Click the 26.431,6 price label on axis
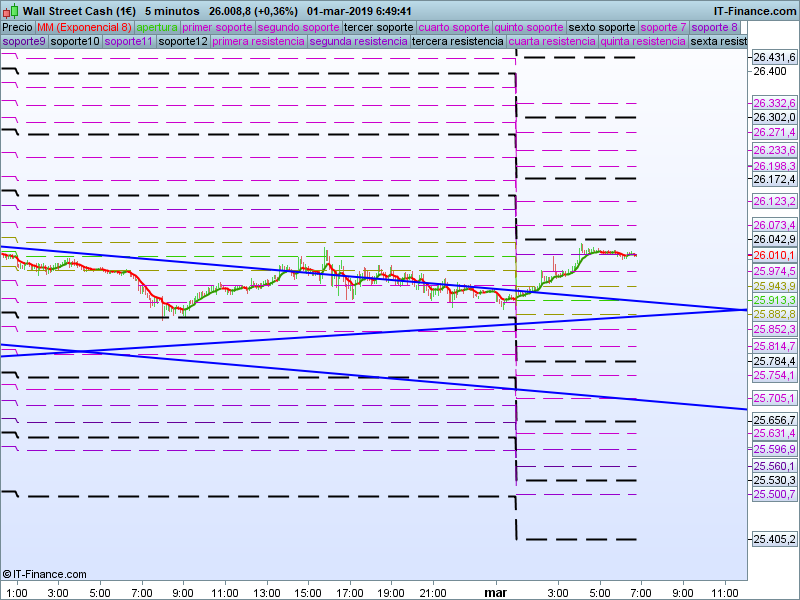This screenshot has width=800, height=600. (773, 58)
